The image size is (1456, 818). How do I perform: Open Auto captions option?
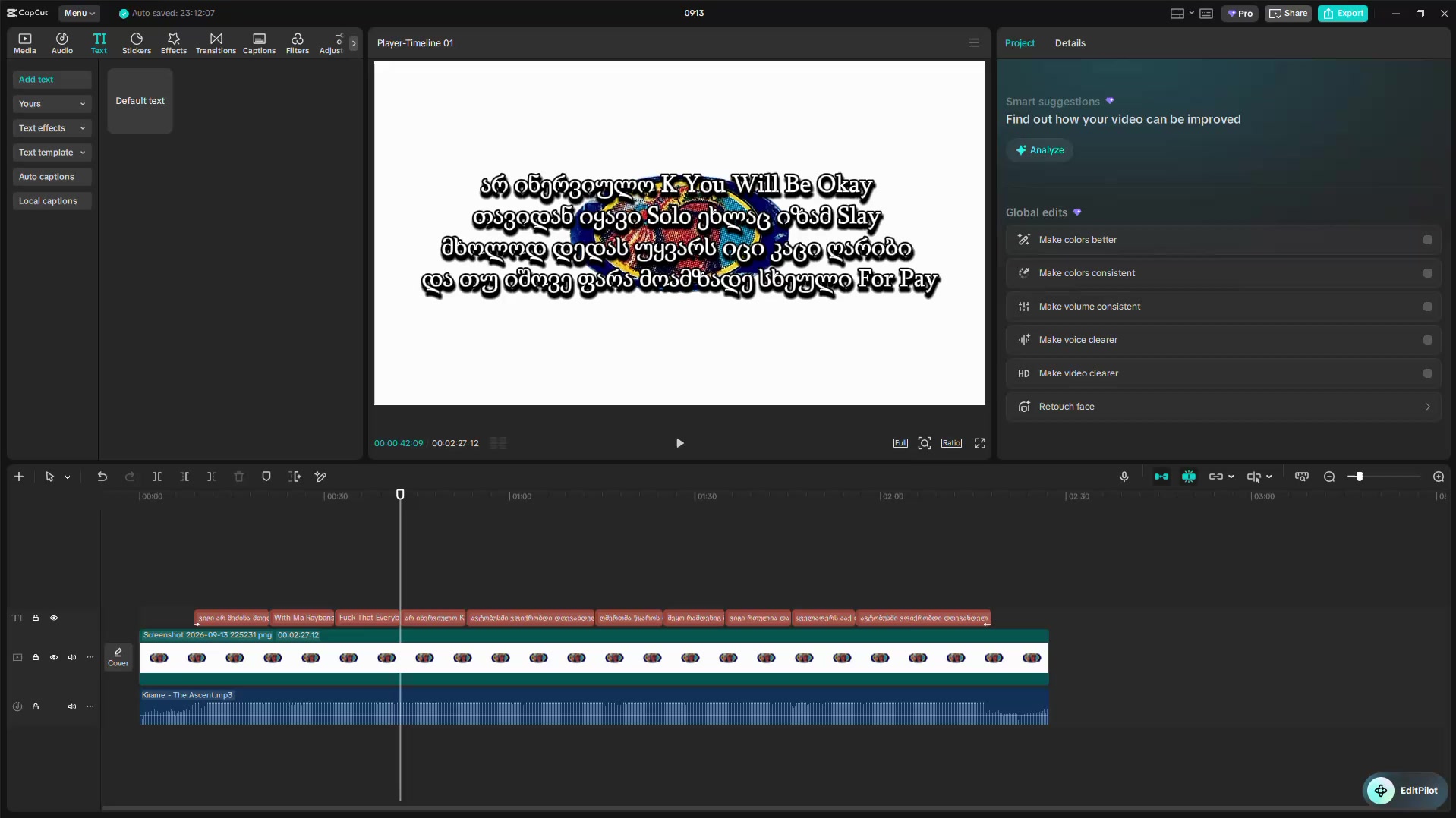click(52, 177)
